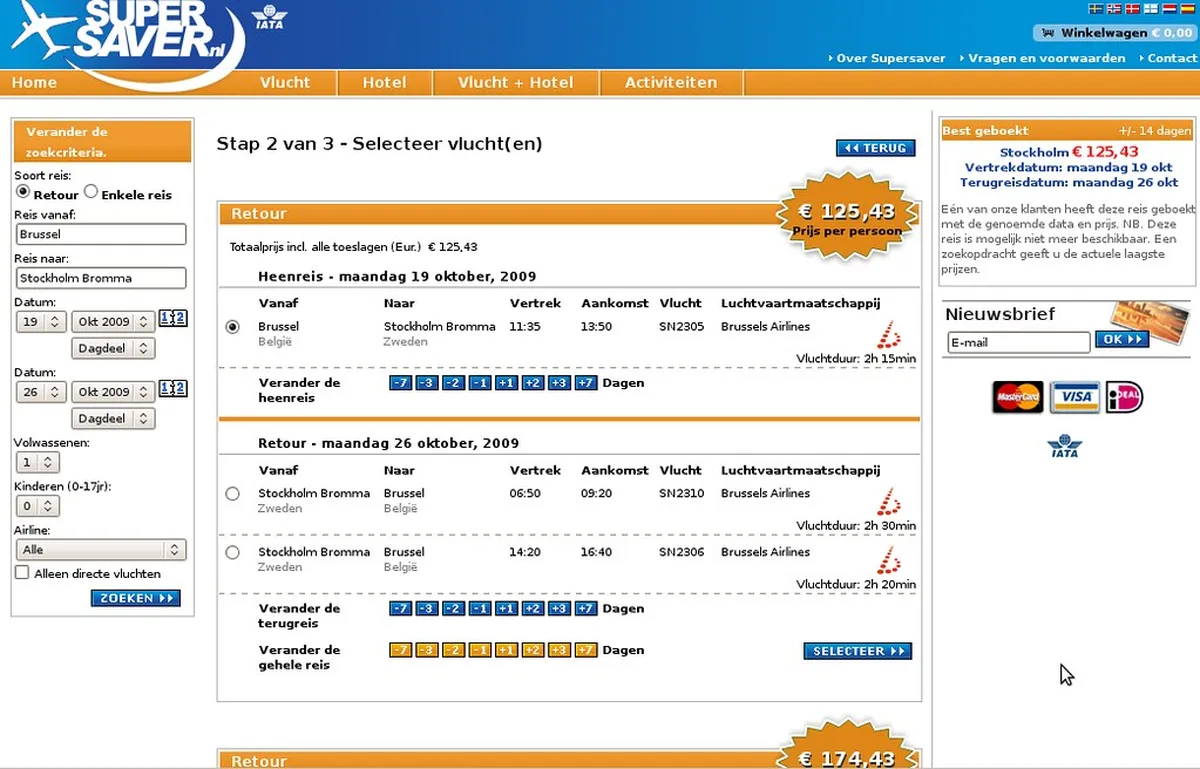Image resolution: width=1200 pixels, height=769 pixels.
Task: Expand the first Dagdeel dropdown
Action: 113,348
